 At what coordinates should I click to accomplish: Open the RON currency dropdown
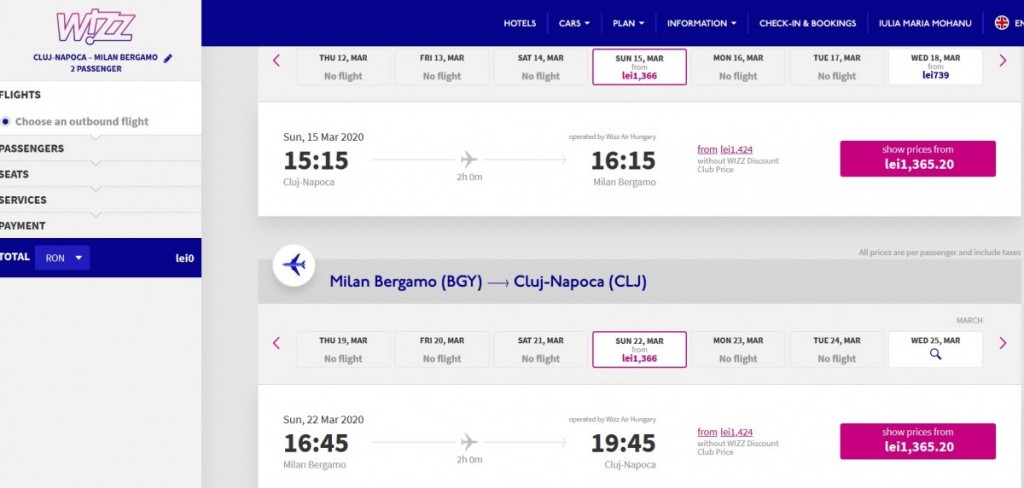click(62, 257)
